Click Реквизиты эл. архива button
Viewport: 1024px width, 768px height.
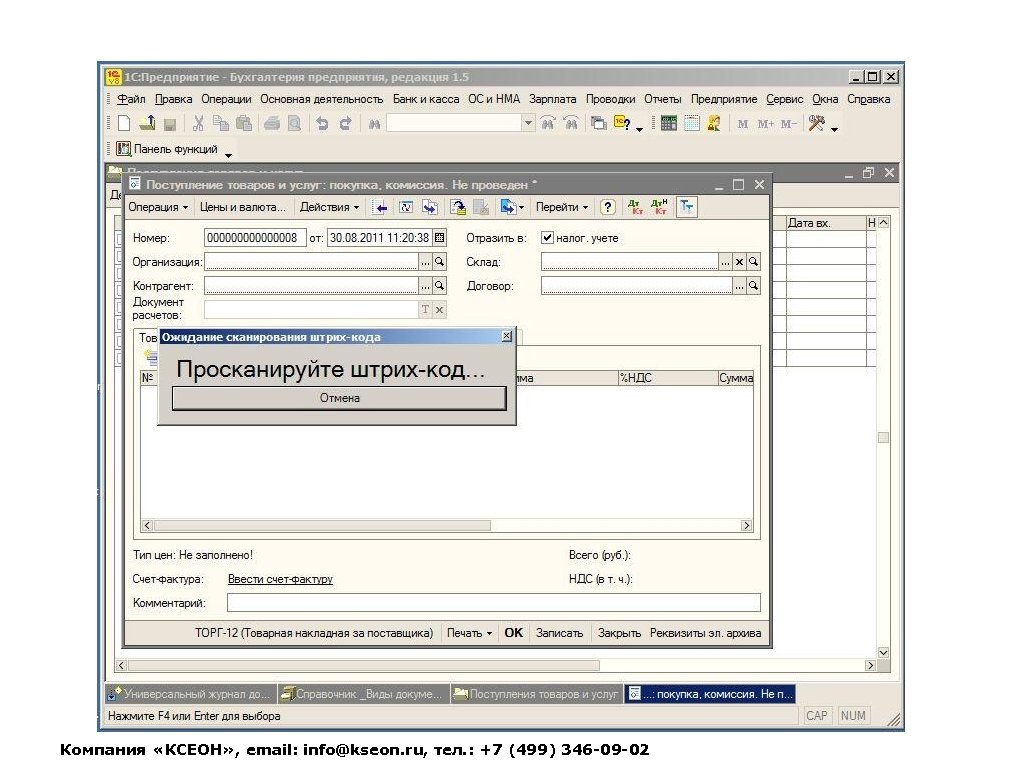point(705,633)
